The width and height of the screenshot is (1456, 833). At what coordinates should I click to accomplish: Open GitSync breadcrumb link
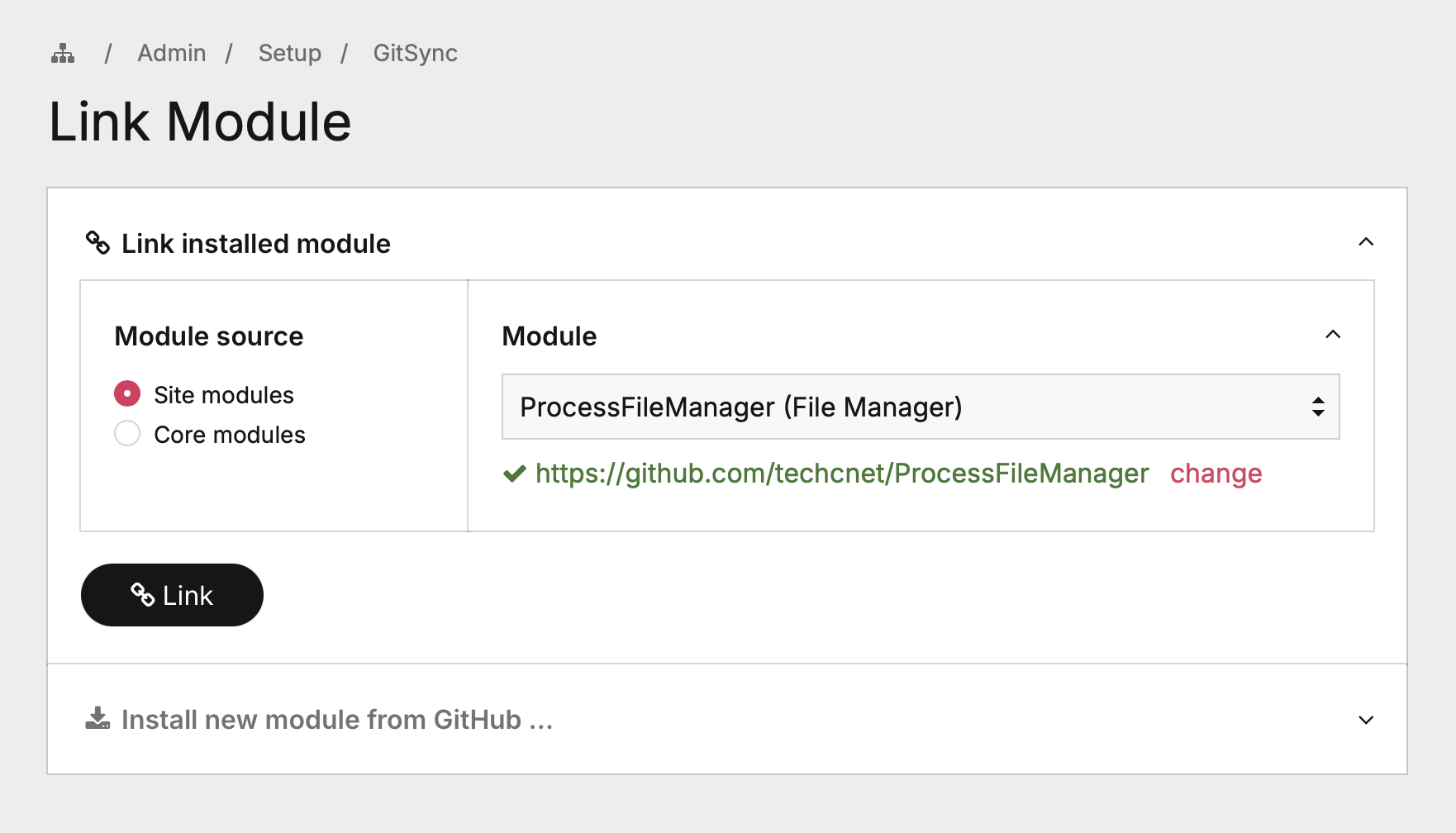[x=415, y=53]
